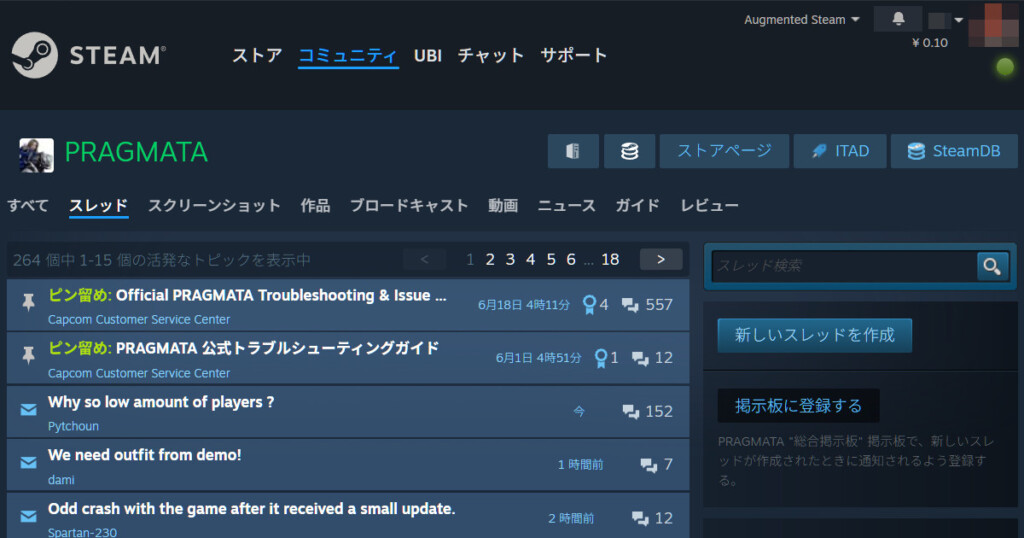1024x538 pixels.
Task: Switch to the レビュー tab
Action: coord(709,206)
